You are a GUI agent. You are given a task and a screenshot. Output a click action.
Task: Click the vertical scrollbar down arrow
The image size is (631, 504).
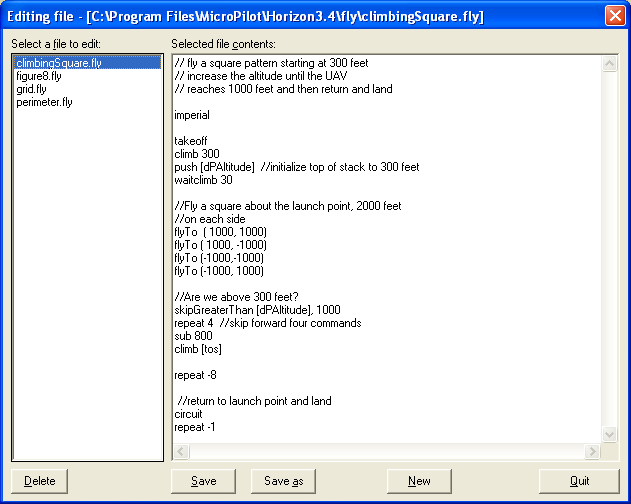pos(609,434)
